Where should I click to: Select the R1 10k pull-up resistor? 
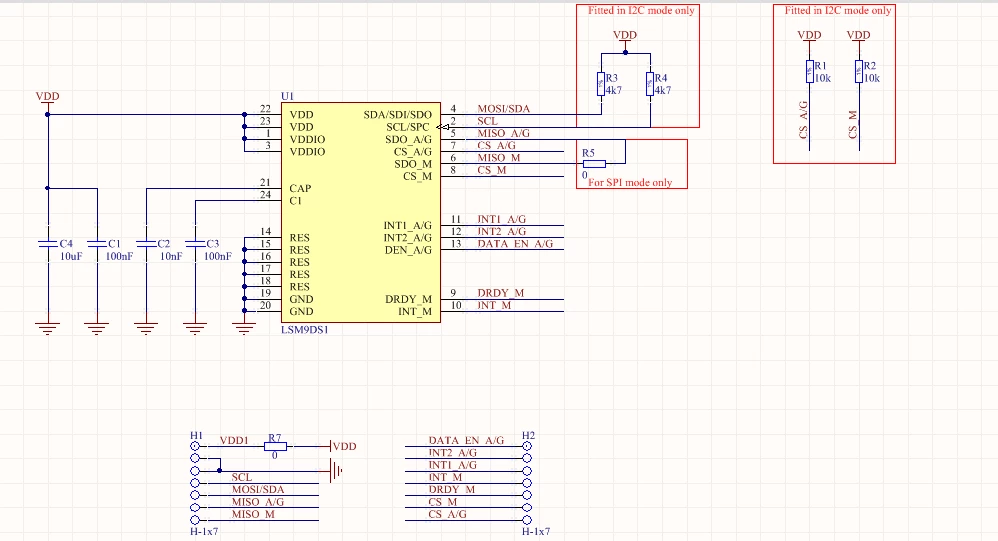[810, 71]
